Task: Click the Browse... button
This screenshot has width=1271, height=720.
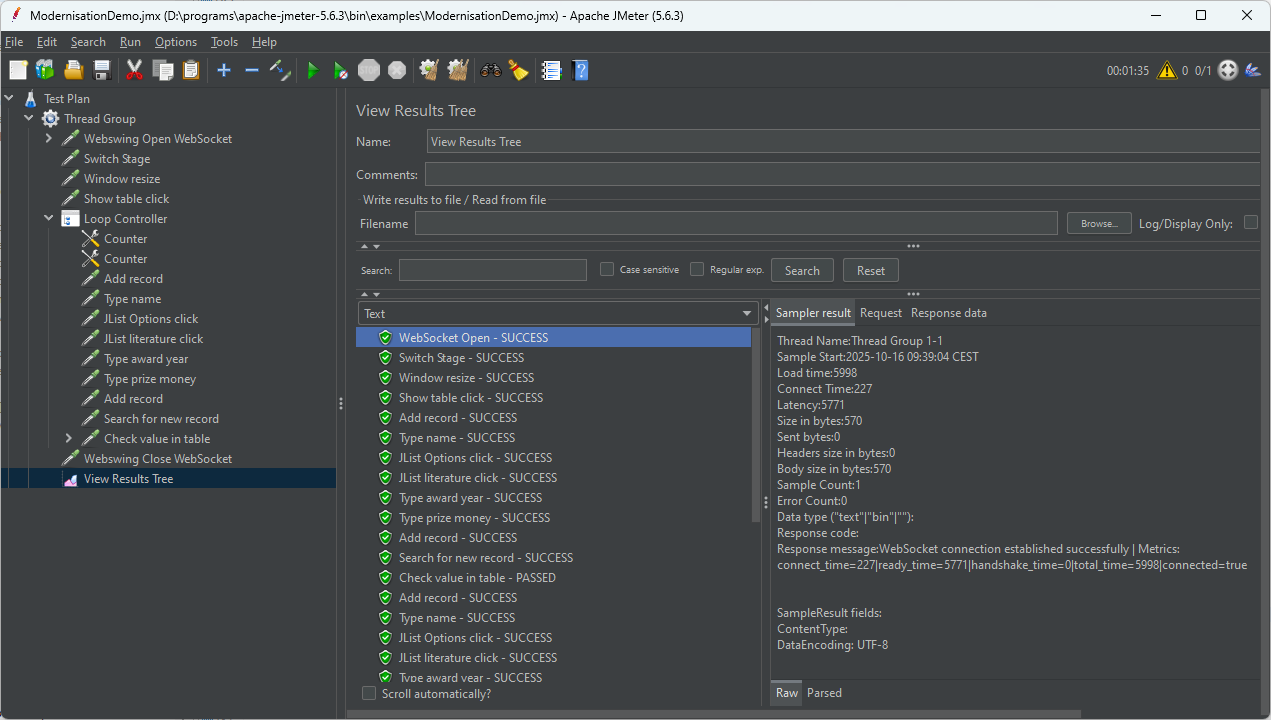Action: (x=1098, y=223)
